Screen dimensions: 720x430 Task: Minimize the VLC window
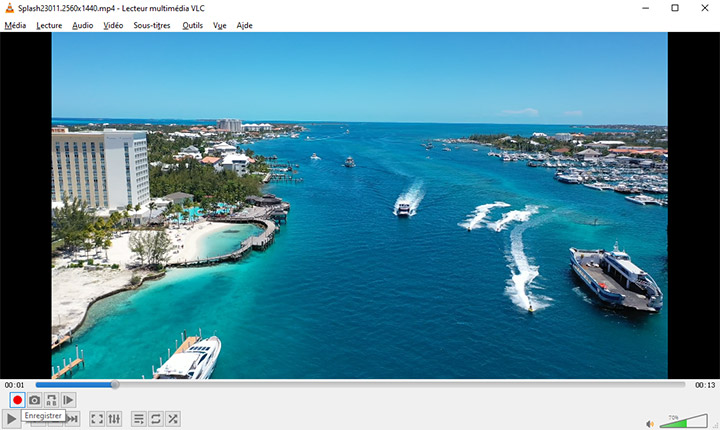click(646, 8)
